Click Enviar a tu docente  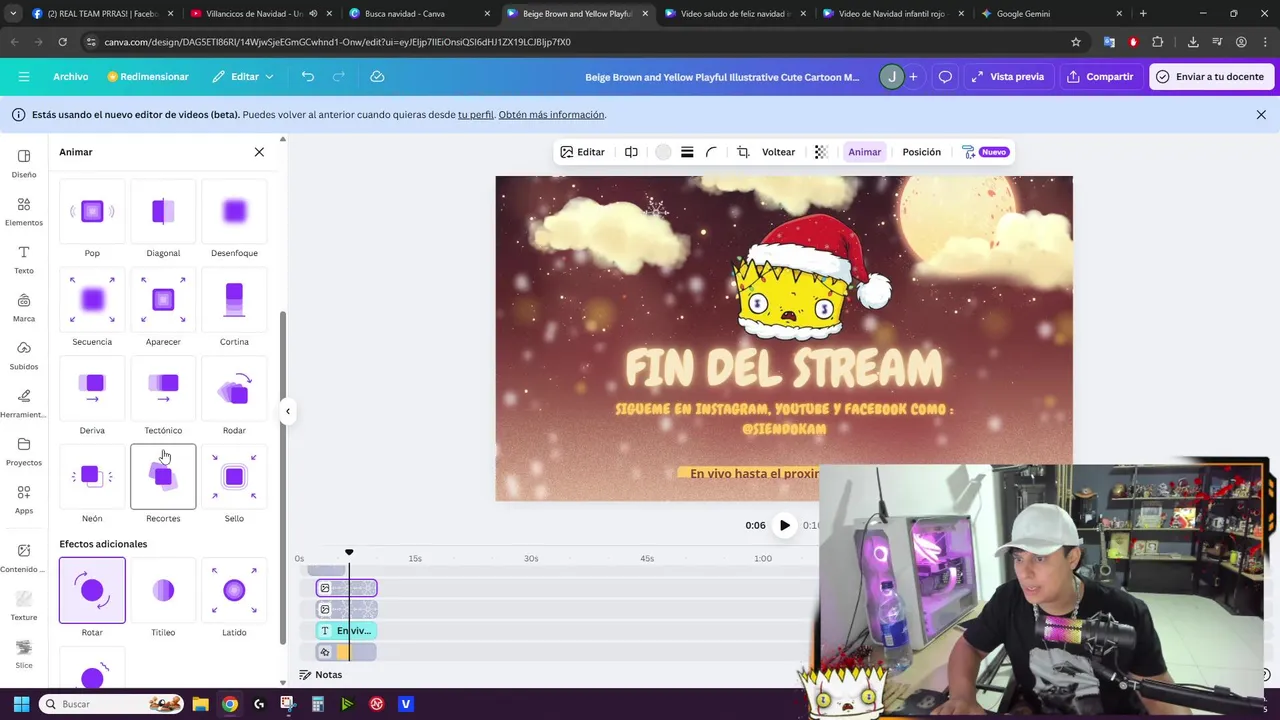click(x=1210, y=77)
